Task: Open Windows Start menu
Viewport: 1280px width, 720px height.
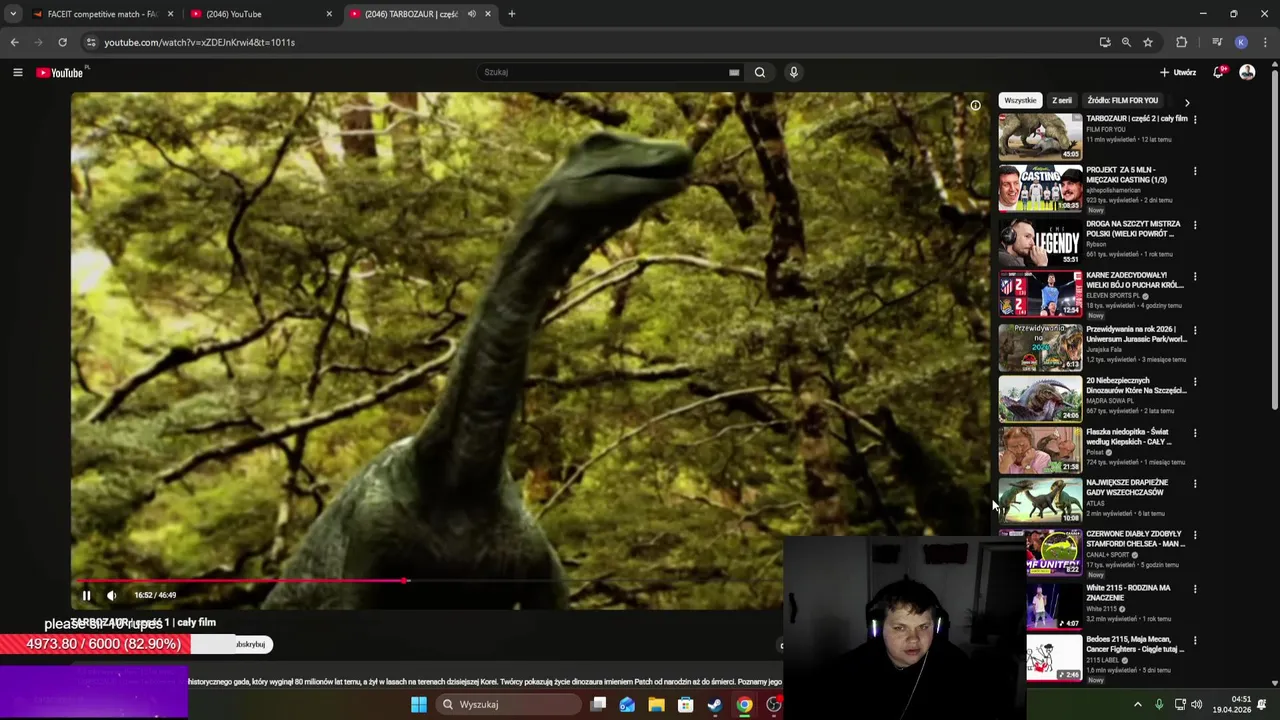Action: pos(419,704)
